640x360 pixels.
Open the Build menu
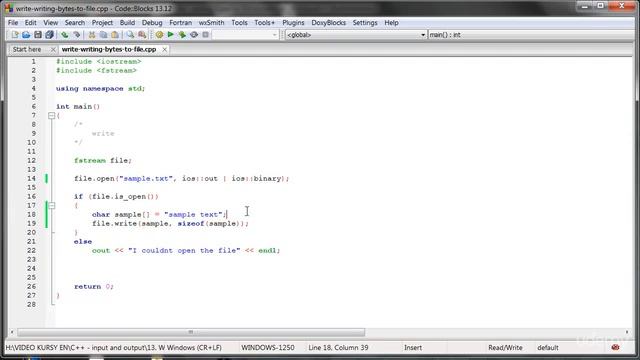click(127, 22)
